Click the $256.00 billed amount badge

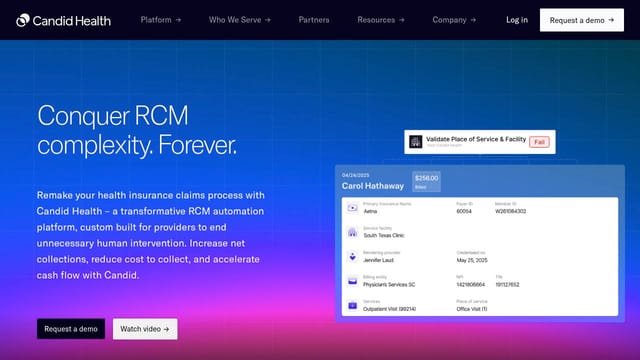click(x=426, y=182)
